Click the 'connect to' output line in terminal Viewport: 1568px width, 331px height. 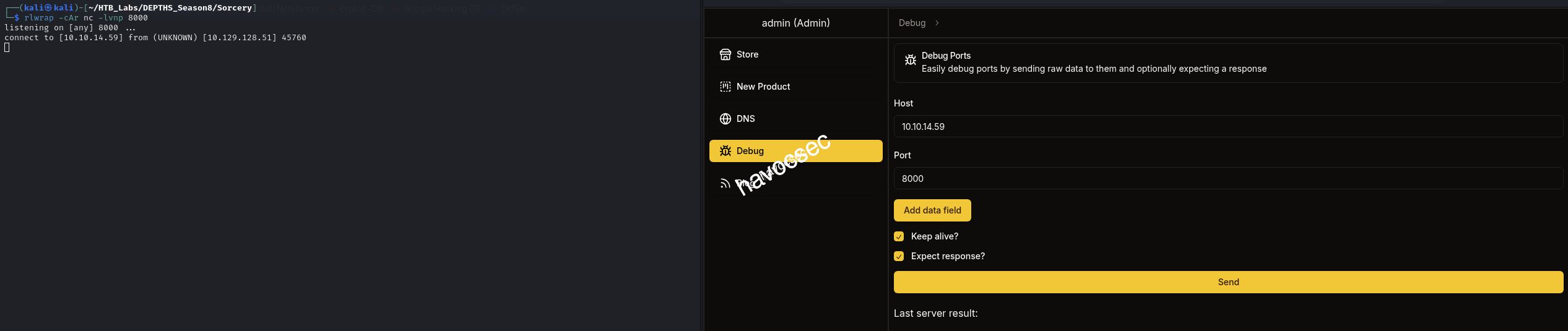click(155, 38)
